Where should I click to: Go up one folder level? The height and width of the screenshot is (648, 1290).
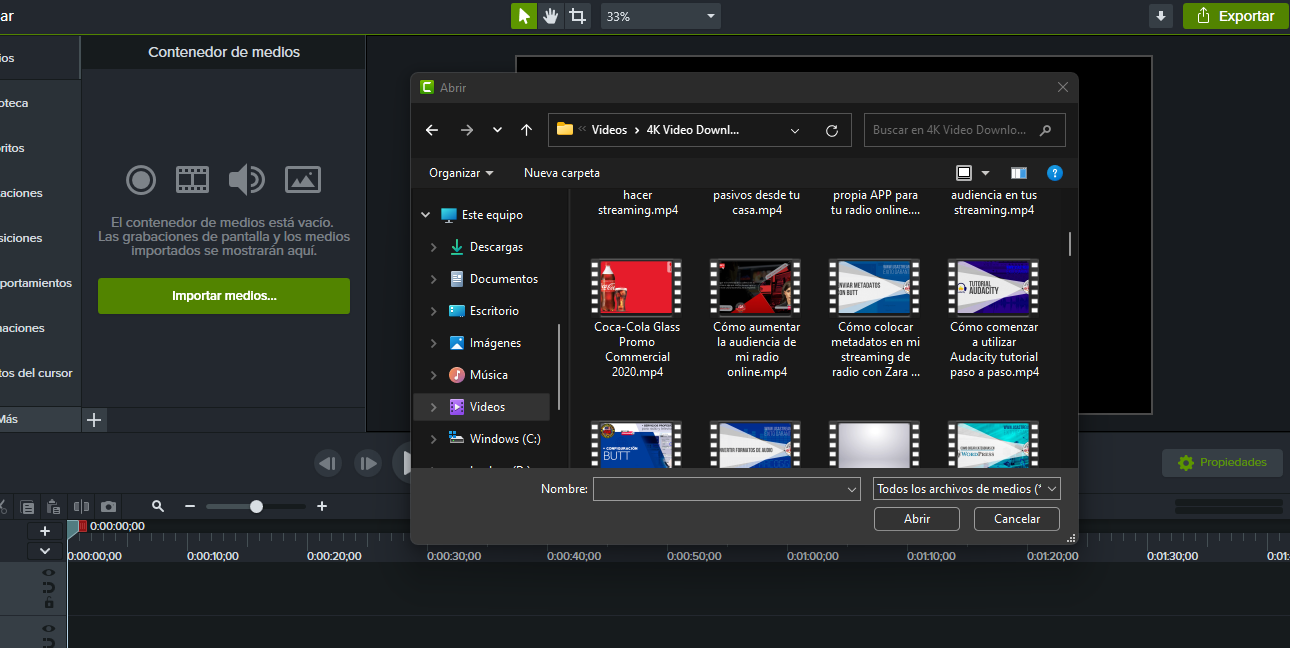point(526,130)
